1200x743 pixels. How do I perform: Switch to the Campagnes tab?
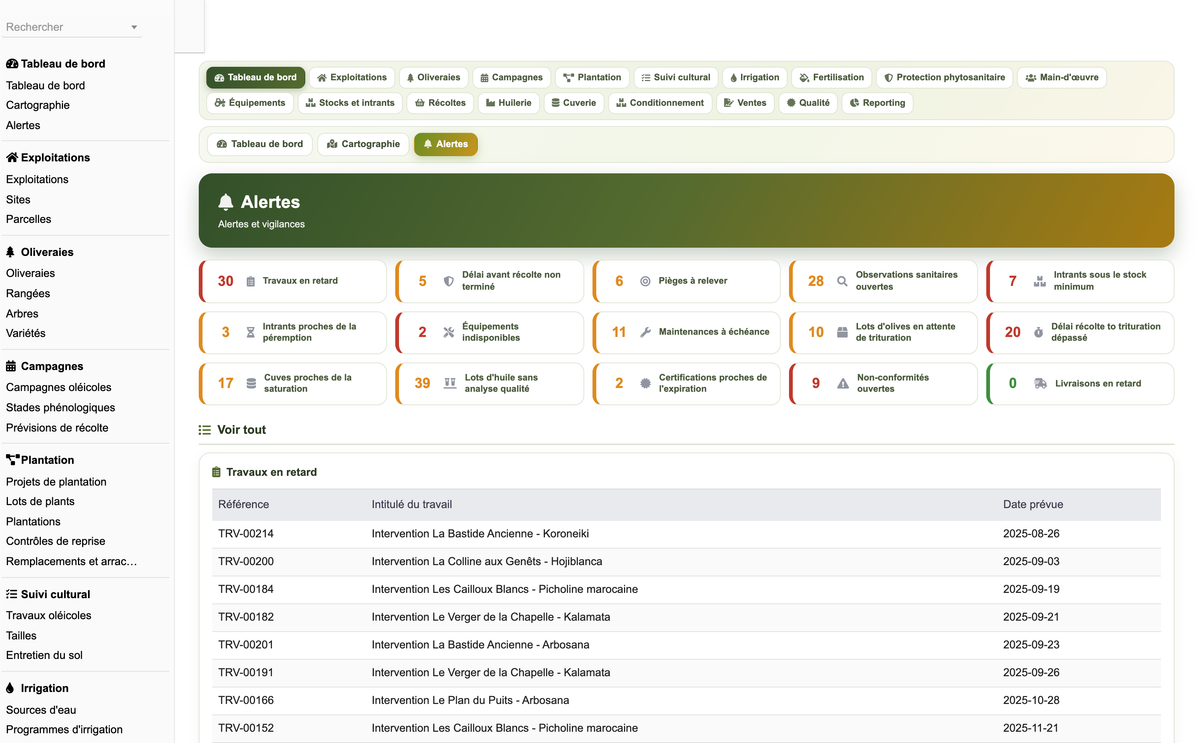pyautogui.click(x=511, y=77)
